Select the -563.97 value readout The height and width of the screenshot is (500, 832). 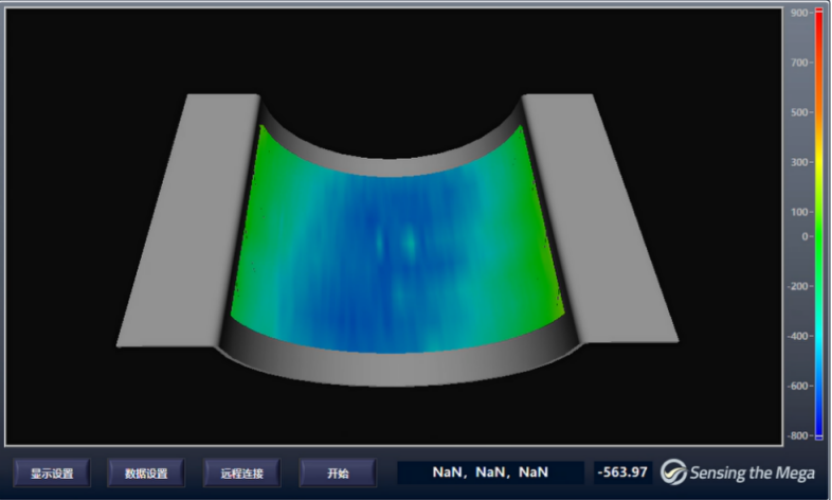622,472
